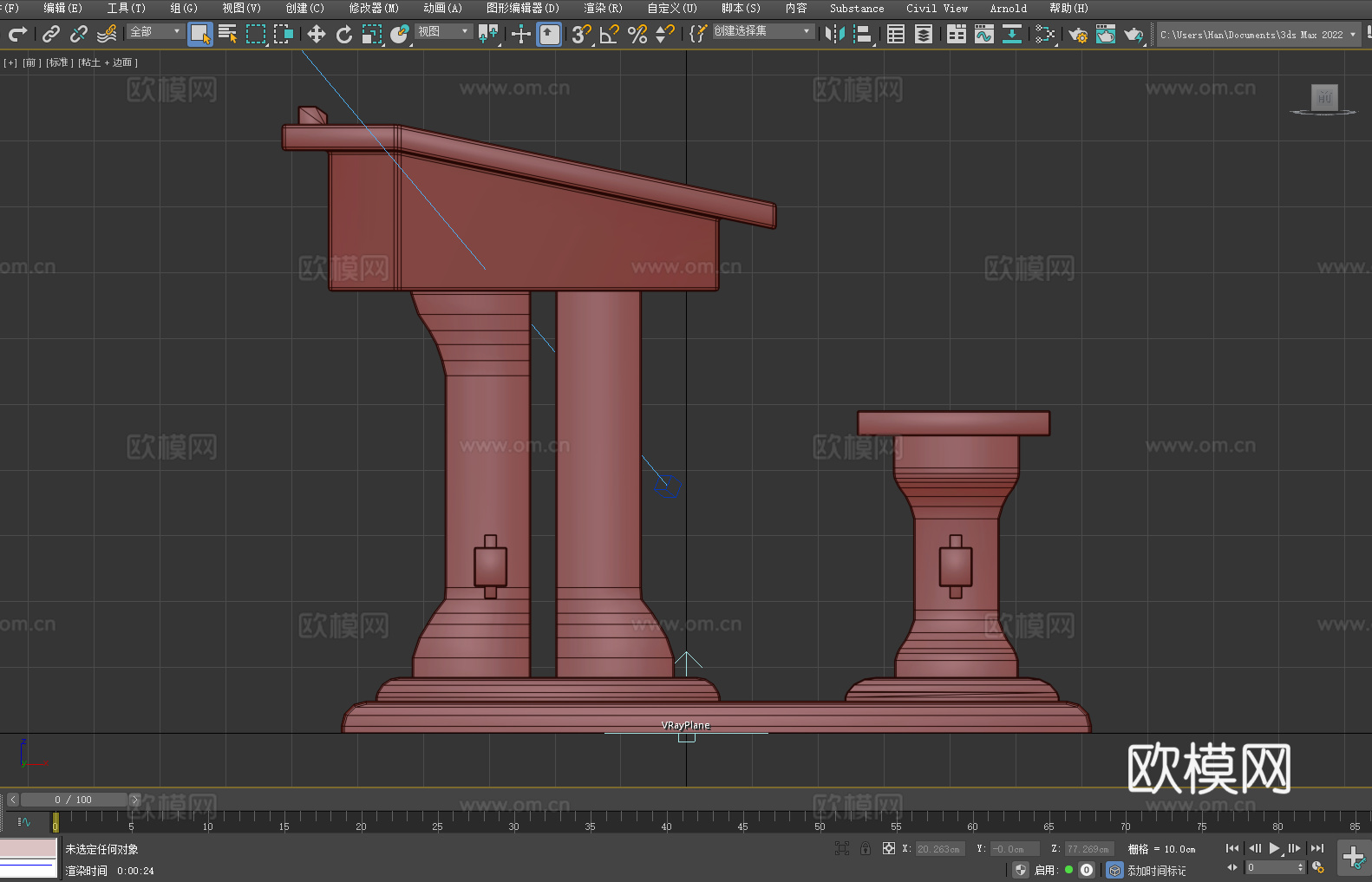
Task: Click Edit Named Selection Sets icon
Action: point(698,34)
